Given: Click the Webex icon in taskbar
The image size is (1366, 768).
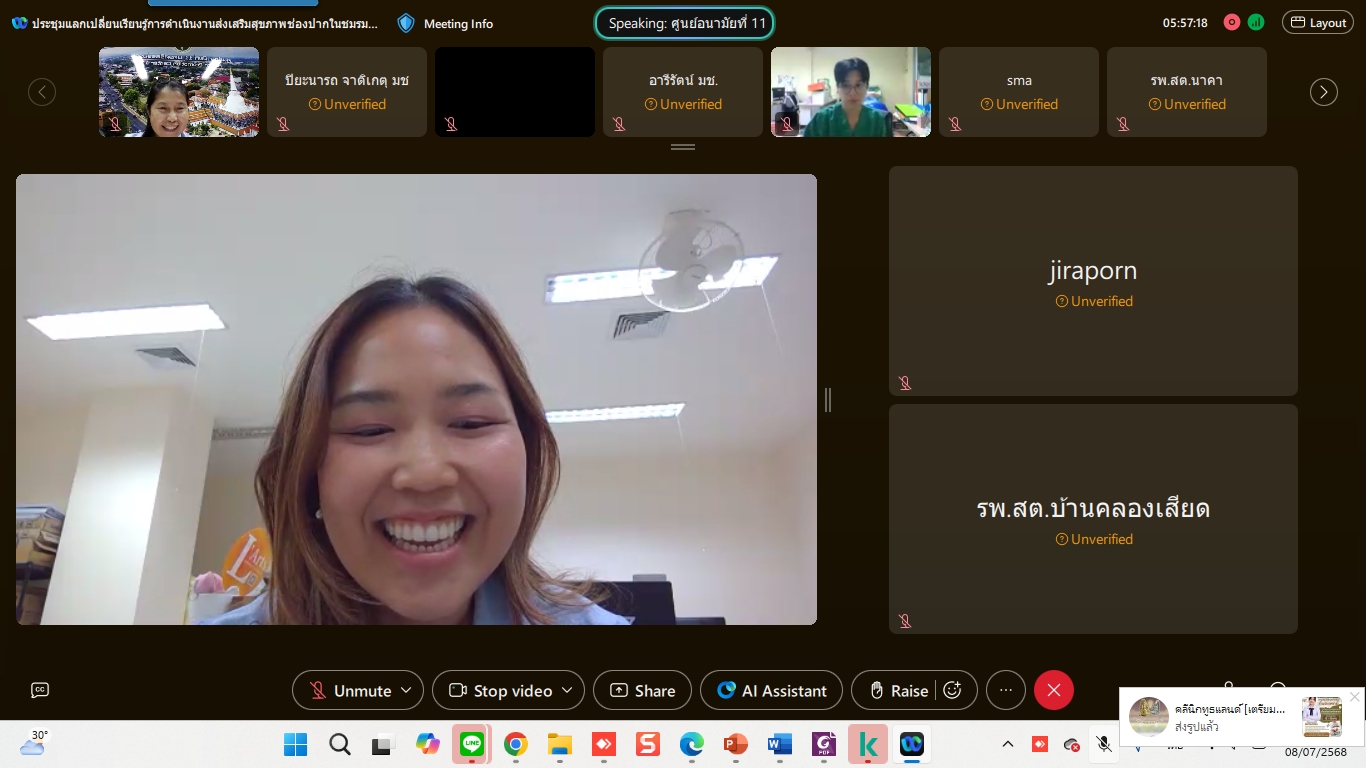Looking at the screenshot, I should [911, 744].
